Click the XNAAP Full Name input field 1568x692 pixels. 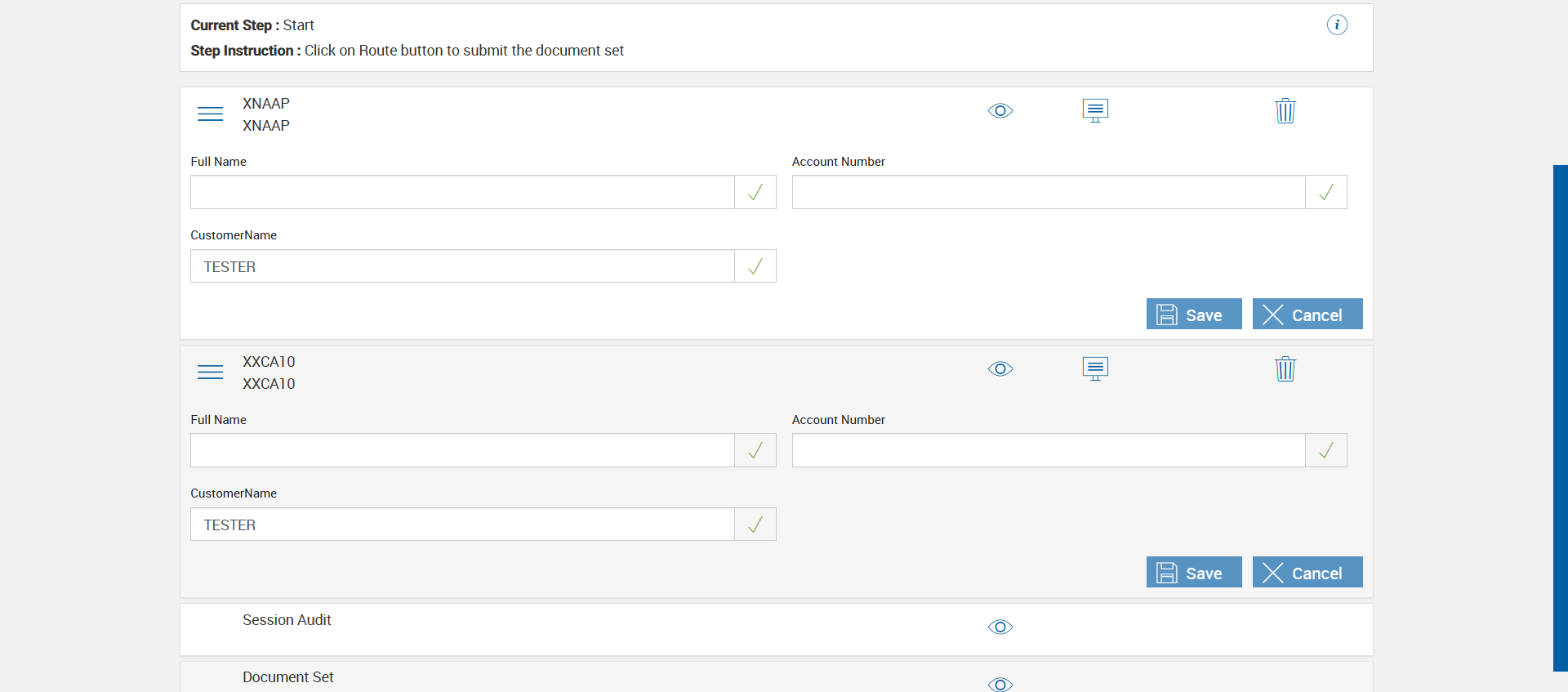pyautogui.click(x=462, y=193)
